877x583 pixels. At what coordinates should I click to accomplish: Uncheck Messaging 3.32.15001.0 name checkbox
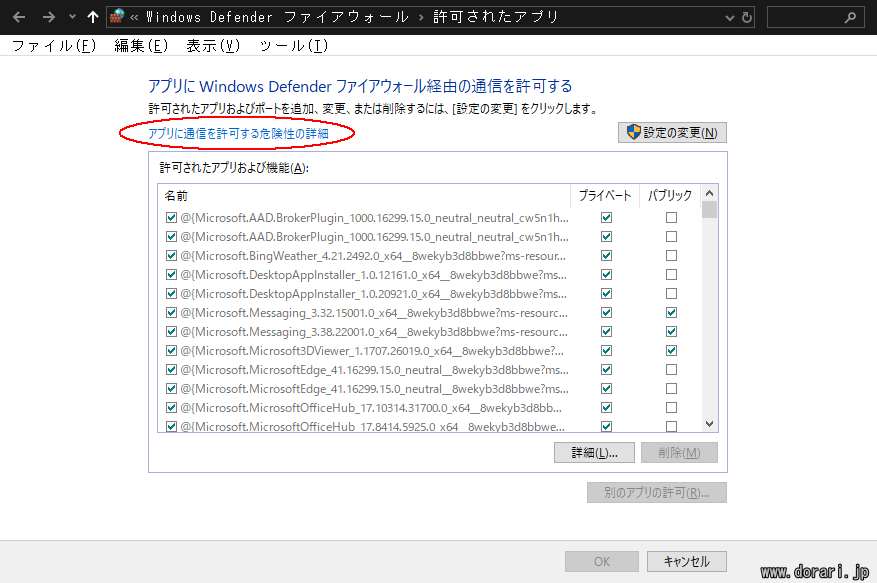pyautogui.click(x=171, y=313)
